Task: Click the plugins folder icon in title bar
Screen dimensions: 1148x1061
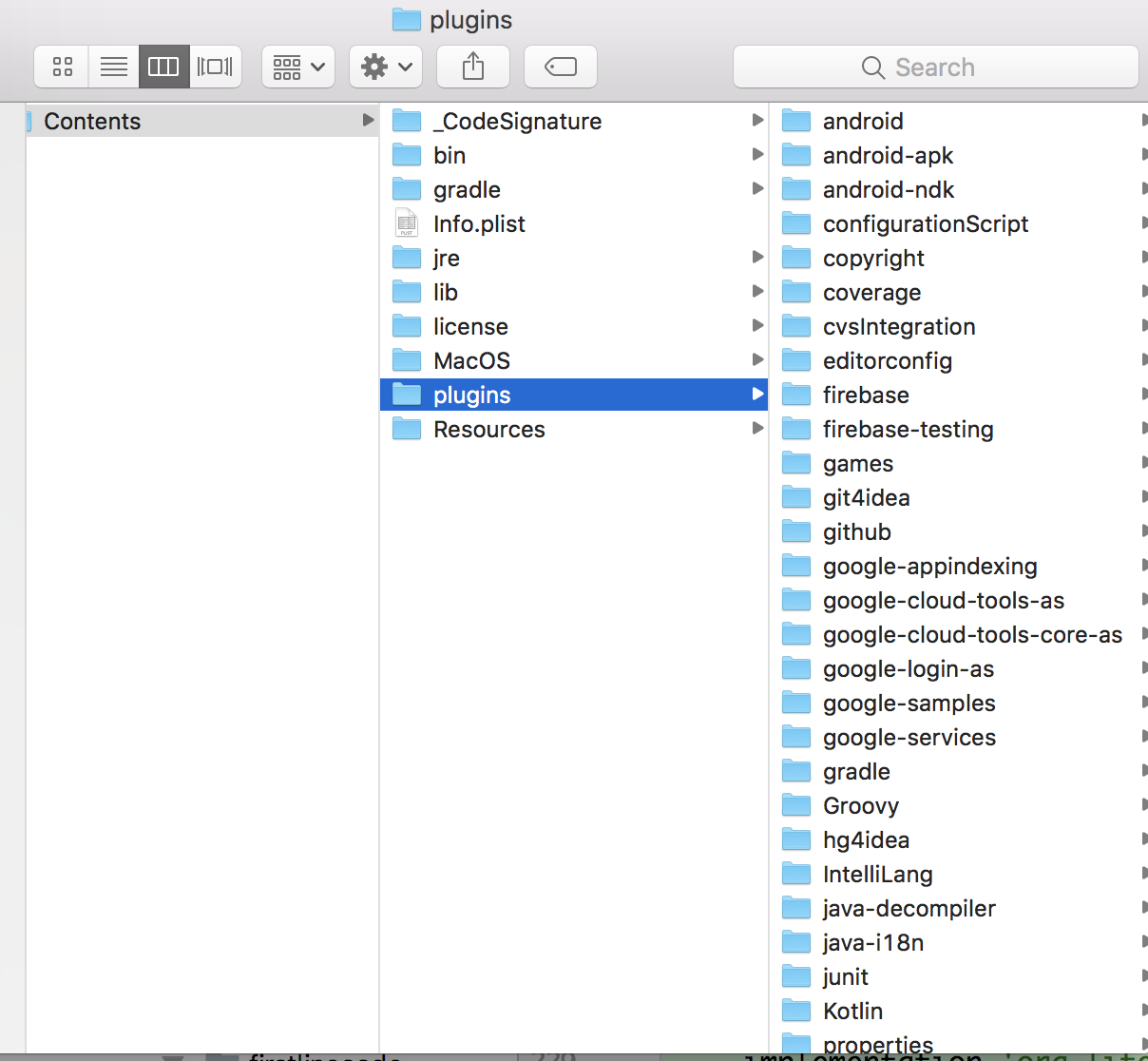Action: pyautogui.click(x=407, y=19)
